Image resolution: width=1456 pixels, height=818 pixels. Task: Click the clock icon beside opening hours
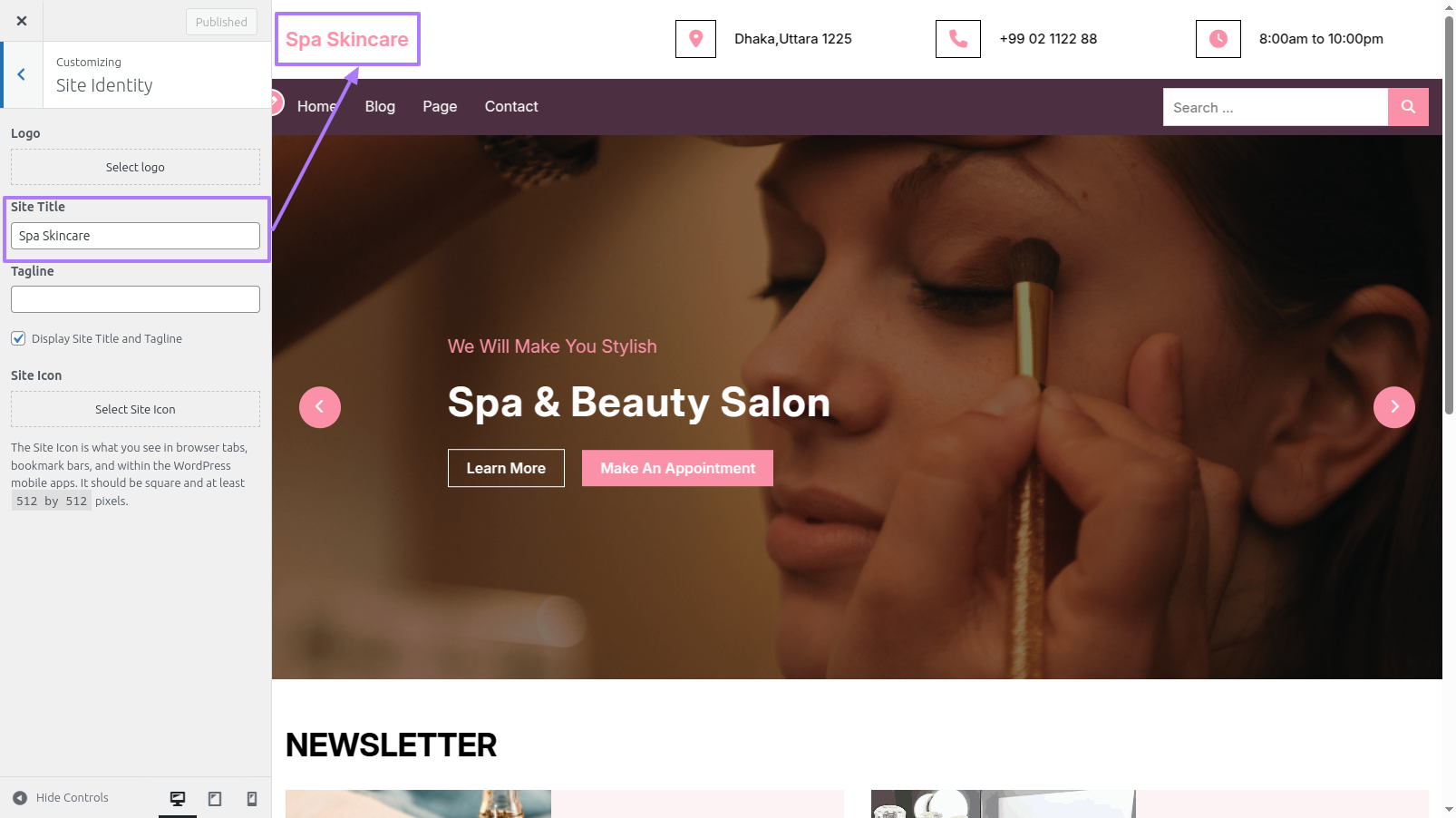1218,39
